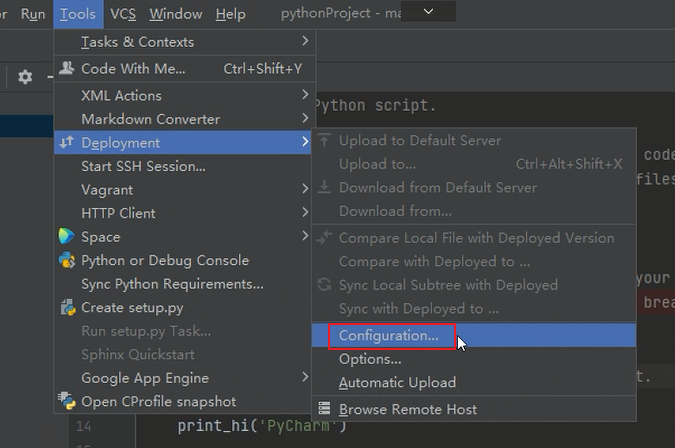Viewport: 675px width, 448px height.
Task: Expand the Deployment submenu arrow
Action: click(x=305, y=142)
